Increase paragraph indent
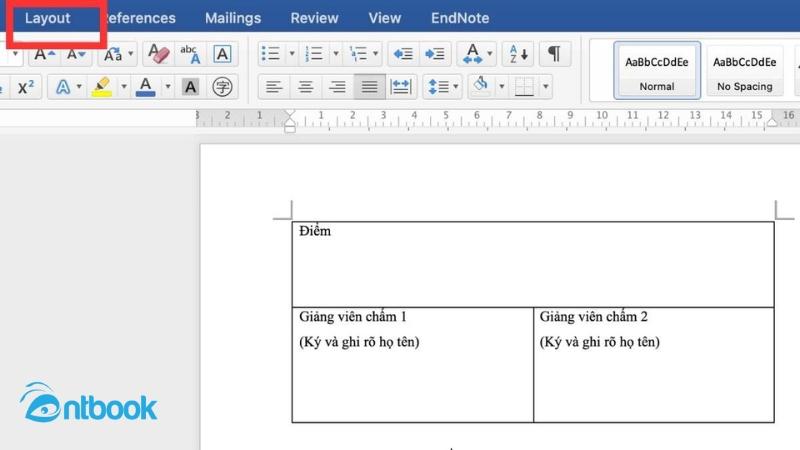Viewport: 800px width, 450px height. click(435, 54)
